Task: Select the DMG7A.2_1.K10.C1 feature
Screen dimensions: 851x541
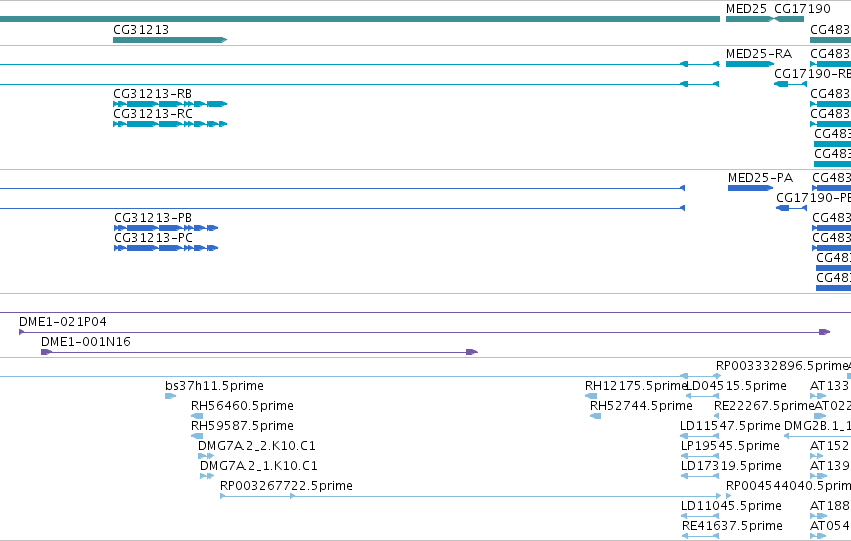Action: [x=207, y=476]
